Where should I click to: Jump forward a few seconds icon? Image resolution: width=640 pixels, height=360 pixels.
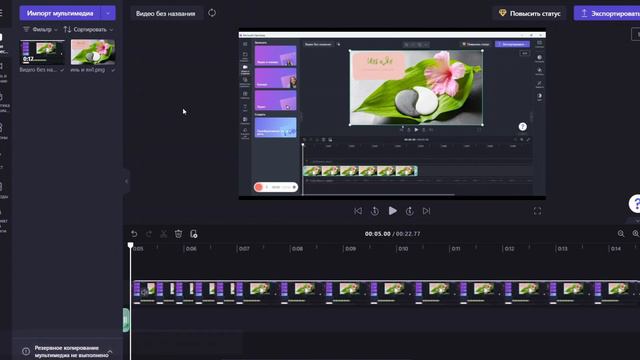(410, 211)
